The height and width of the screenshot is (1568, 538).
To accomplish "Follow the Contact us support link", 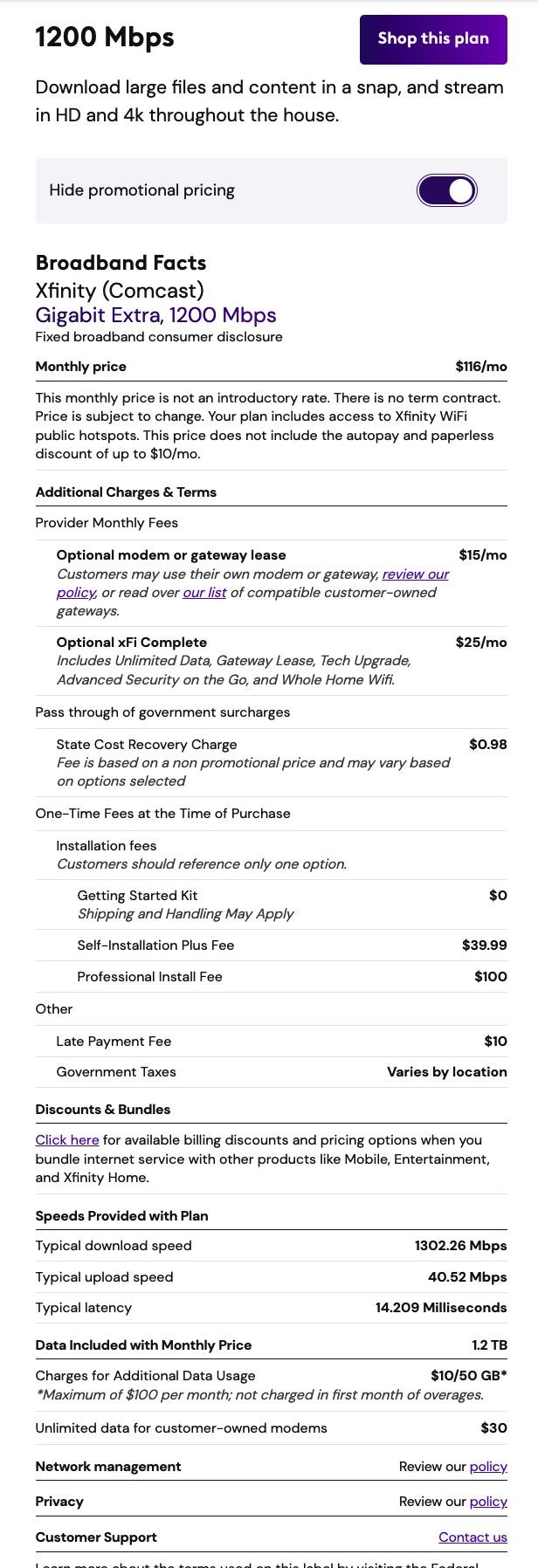I will (472, 1537).
